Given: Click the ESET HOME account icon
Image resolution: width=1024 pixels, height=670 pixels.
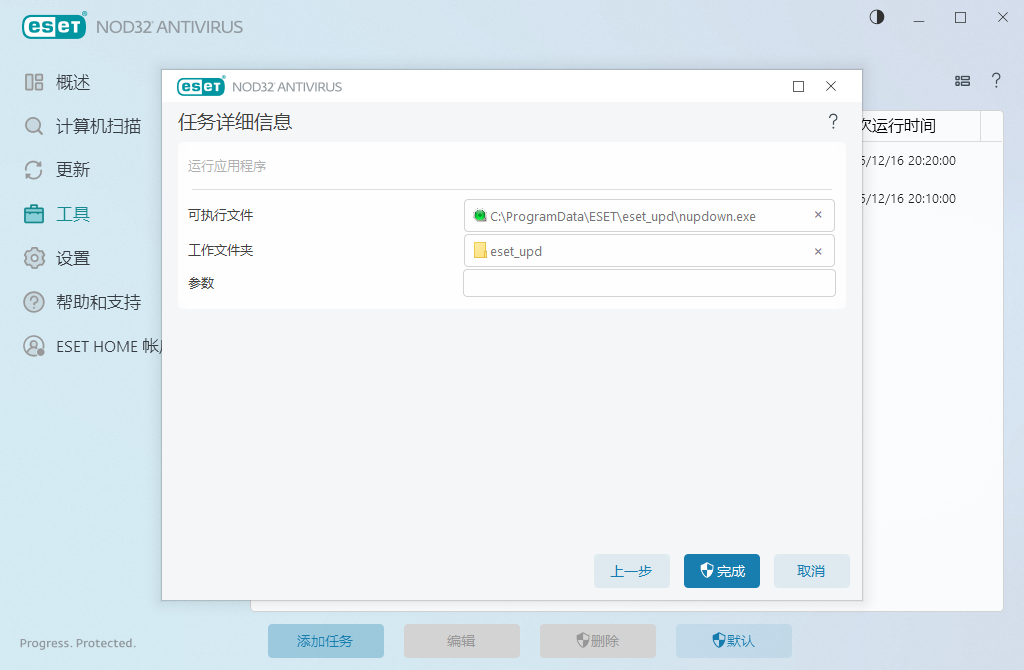Looking at the screenshot, I should coord(34,346).
